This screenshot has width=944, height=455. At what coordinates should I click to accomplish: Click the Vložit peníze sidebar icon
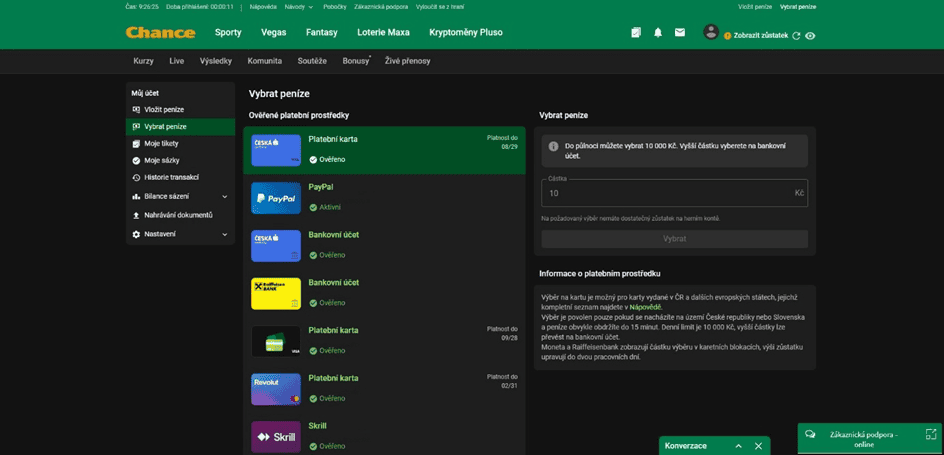pyautogui.click(x=136, y=110)
